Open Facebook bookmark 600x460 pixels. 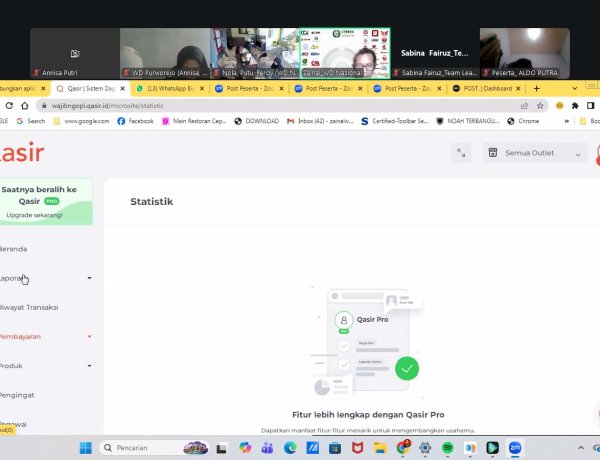(135, 121)
